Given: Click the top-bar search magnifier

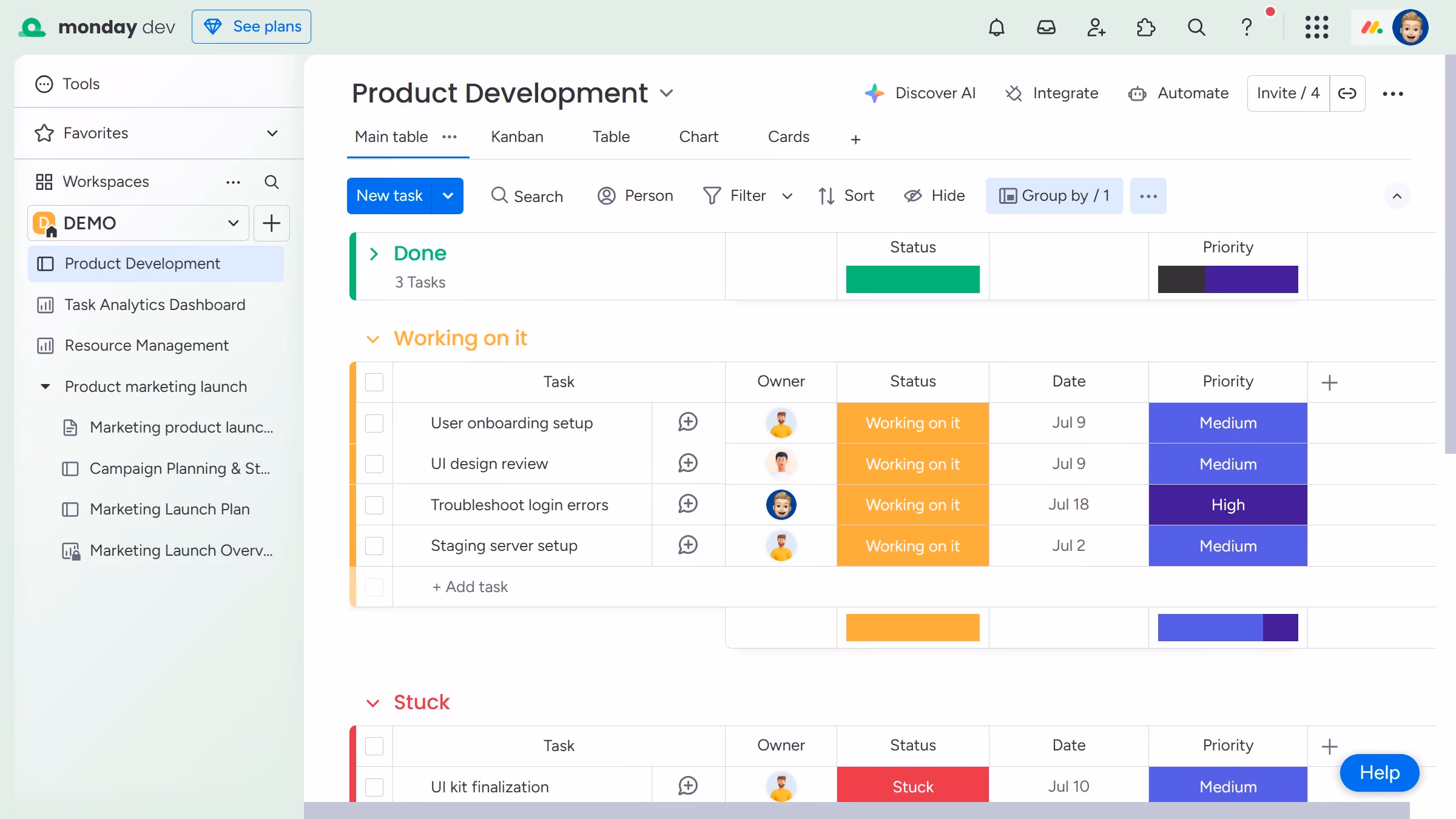Looking at the screenshot, I should click(1196, 27).
